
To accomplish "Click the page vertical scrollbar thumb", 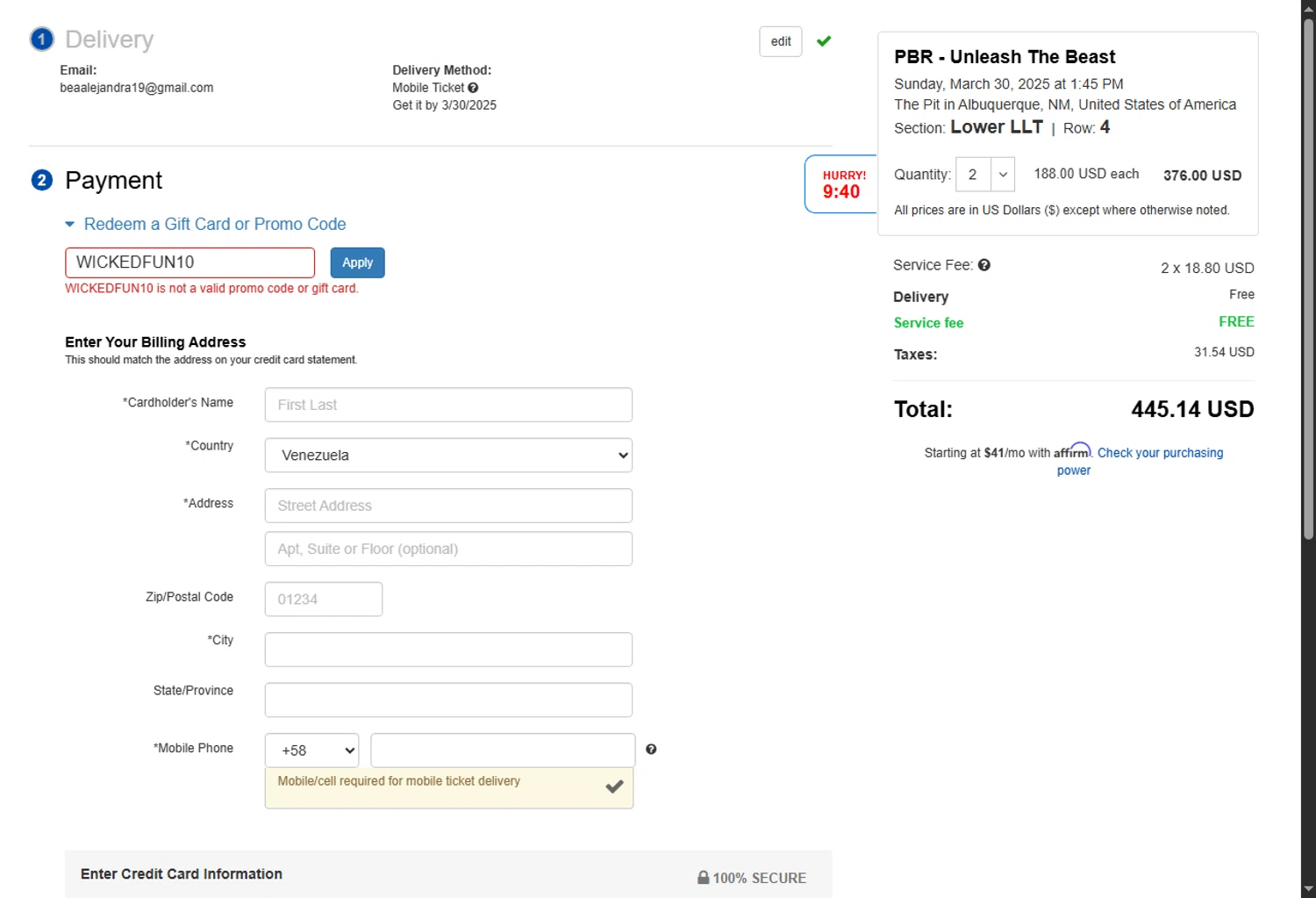I will (1308, 278).
